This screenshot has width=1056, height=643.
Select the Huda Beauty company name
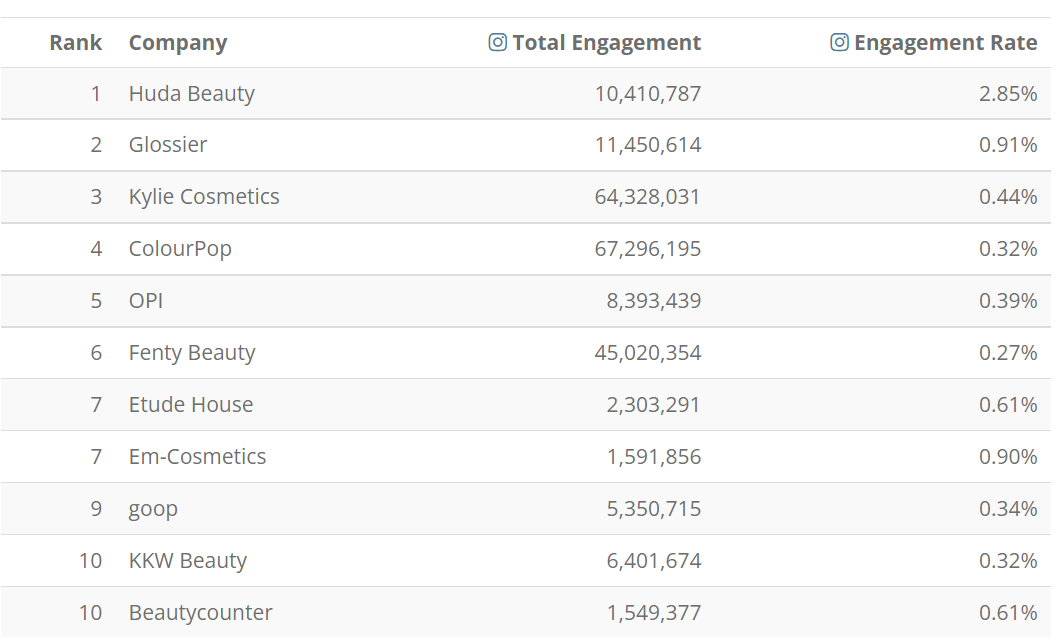192,94
